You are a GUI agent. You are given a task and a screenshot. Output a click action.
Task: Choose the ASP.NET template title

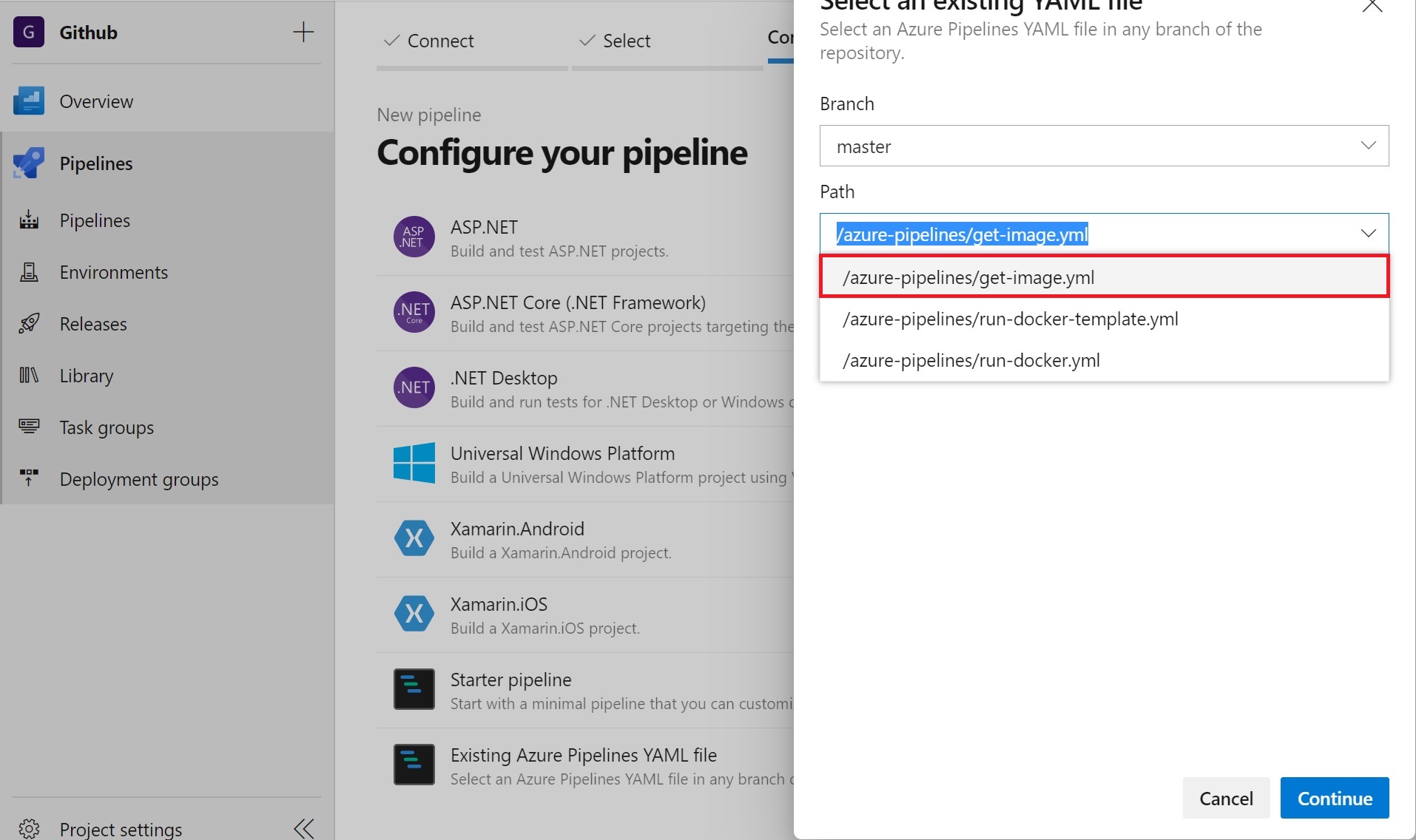484,227
